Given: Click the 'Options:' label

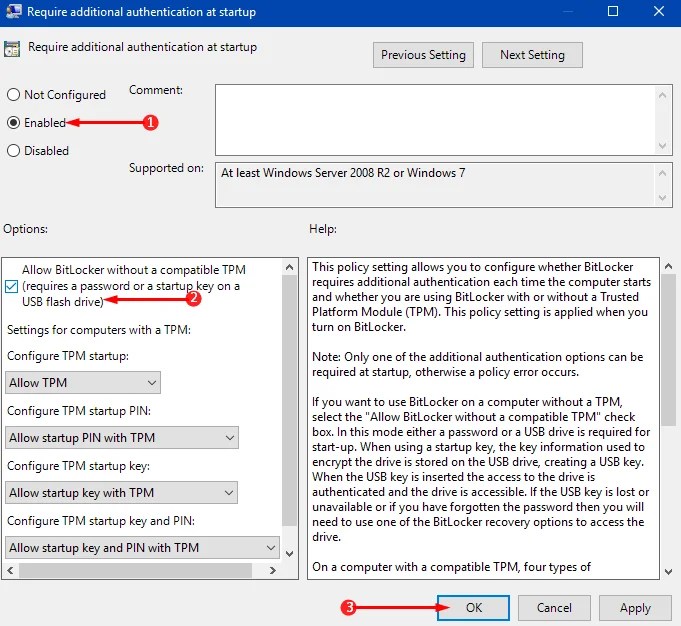Looking at the screenshot, I should [25, 229].
